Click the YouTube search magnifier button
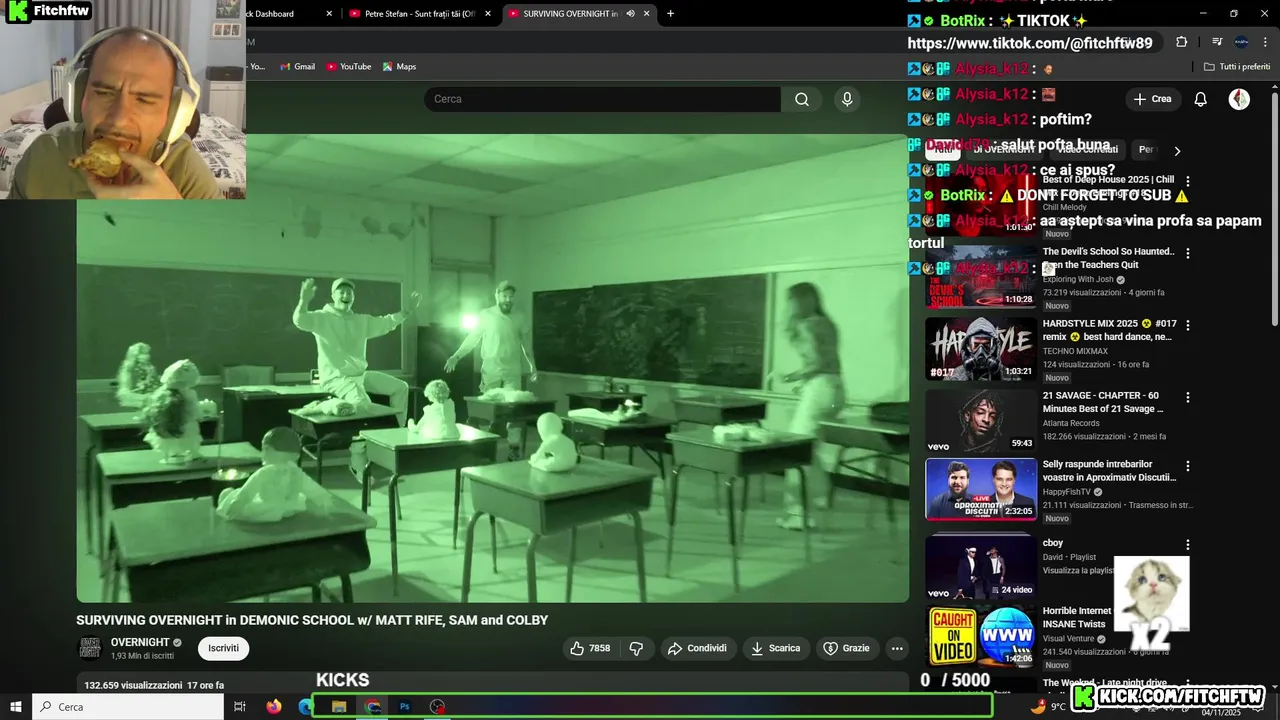 tap(801, 99)
